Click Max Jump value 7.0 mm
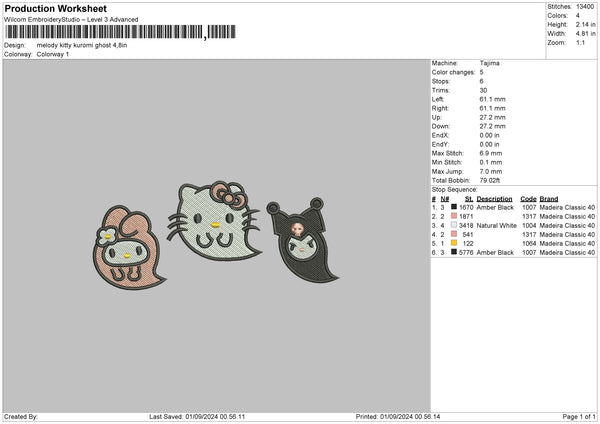Viewport: 600px width, 424px height. click(491, 172)
